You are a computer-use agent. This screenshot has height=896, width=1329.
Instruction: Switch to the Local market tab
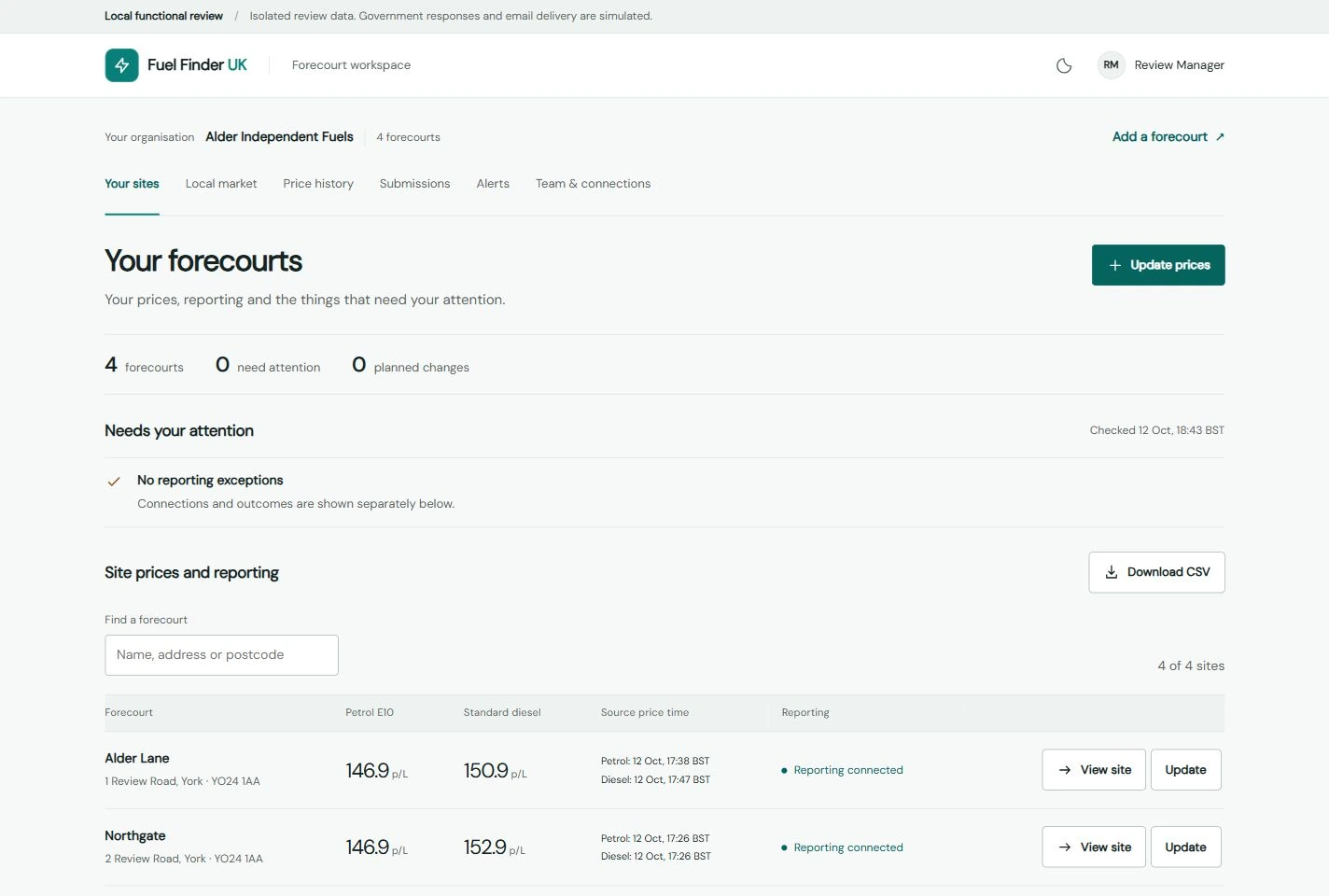(x=221, y=184)
